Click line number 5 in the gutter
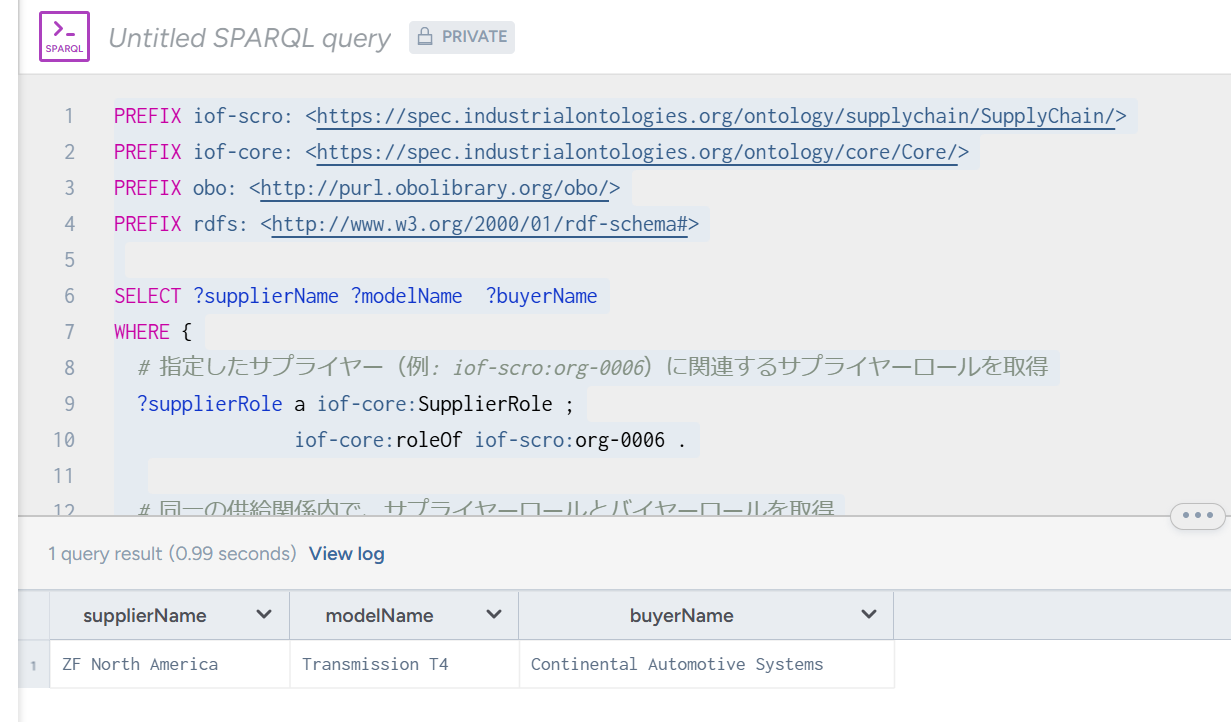Viewport: 1231px width, 722px height. pyautogui.click(x=69, y=260)
